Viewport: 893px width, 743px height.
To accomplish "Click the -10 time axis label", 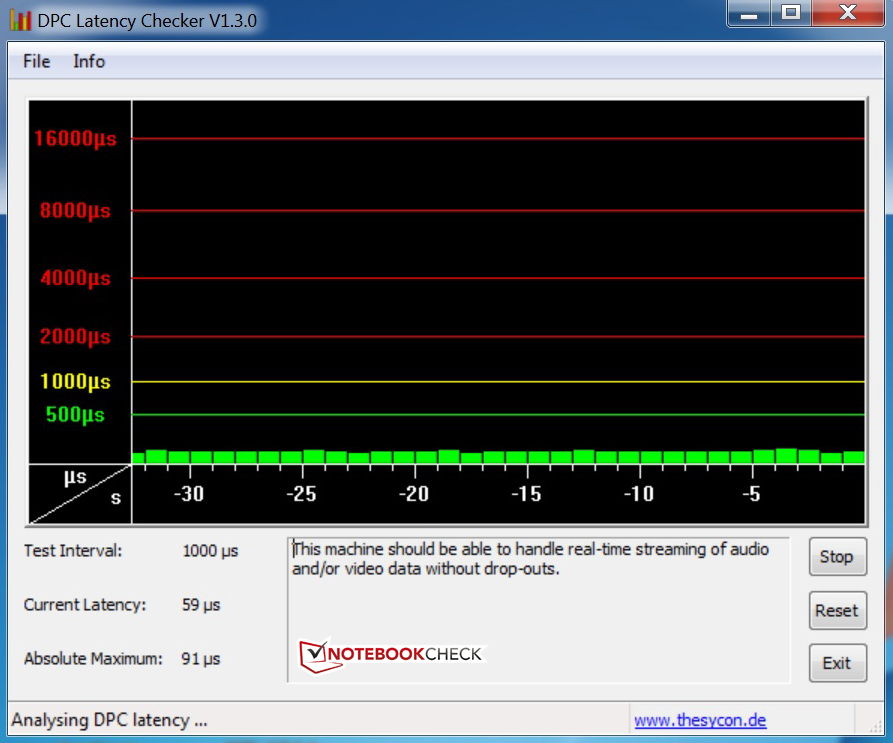I will pyautogui.click(x=639, y=494).
